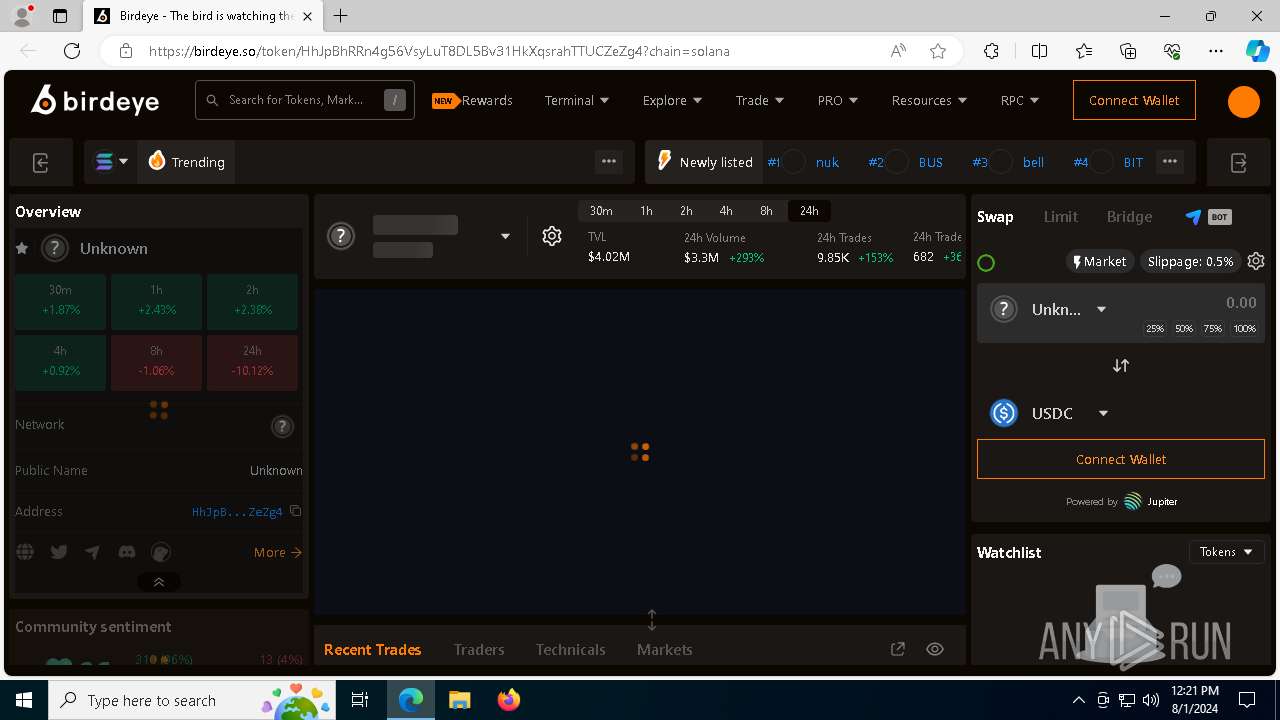
Task: Click Connect Wallet in header
Action: tap(1134, 100)
